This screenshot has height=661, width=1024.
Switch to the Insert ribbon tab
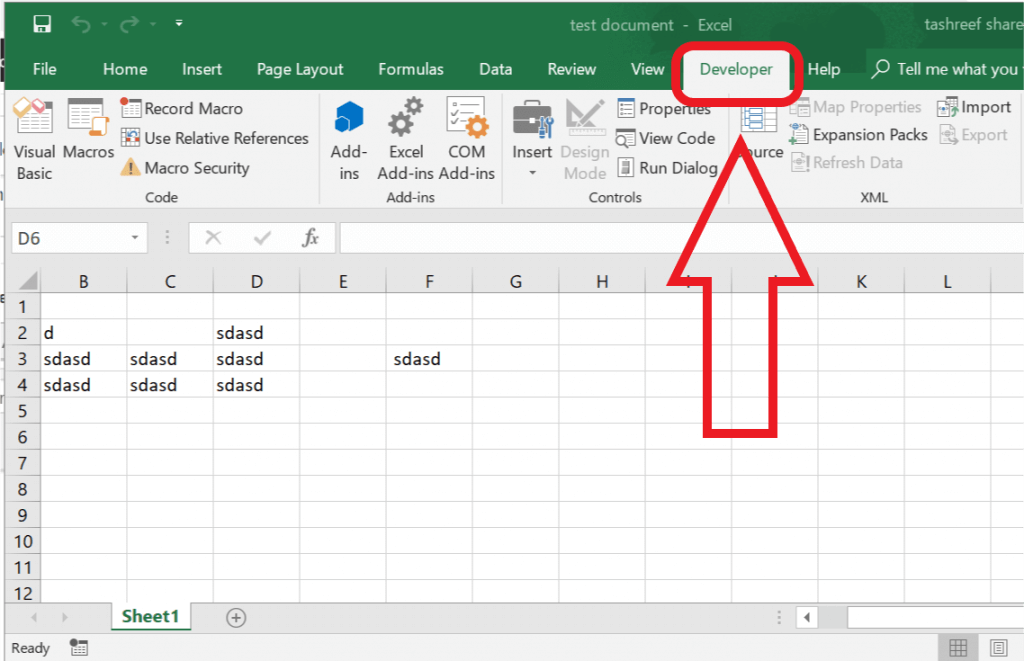202,69
